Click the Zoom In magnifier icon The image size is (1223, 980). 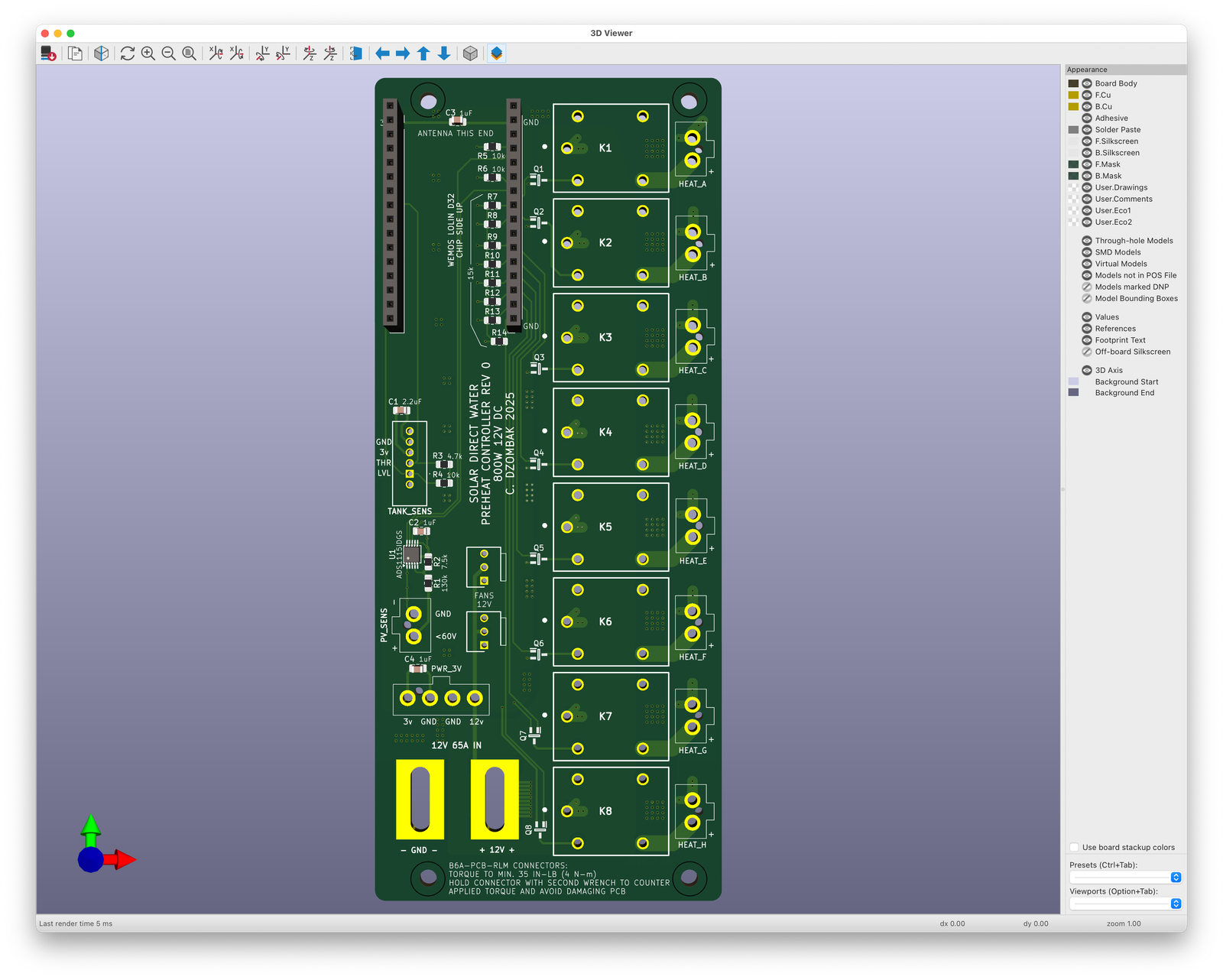pos(148,54)
